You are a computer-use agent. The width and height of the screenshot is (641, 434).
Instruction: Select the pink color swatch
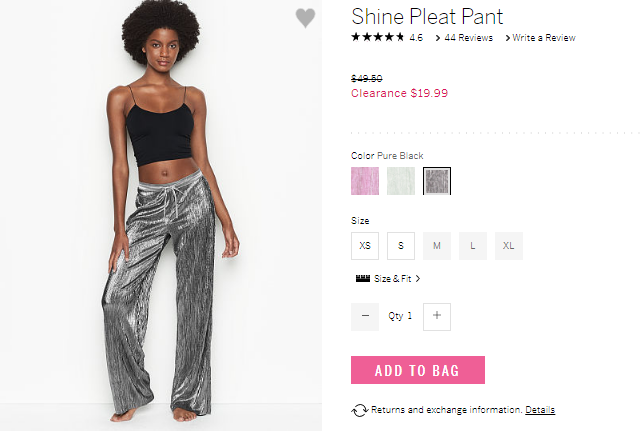365,181
